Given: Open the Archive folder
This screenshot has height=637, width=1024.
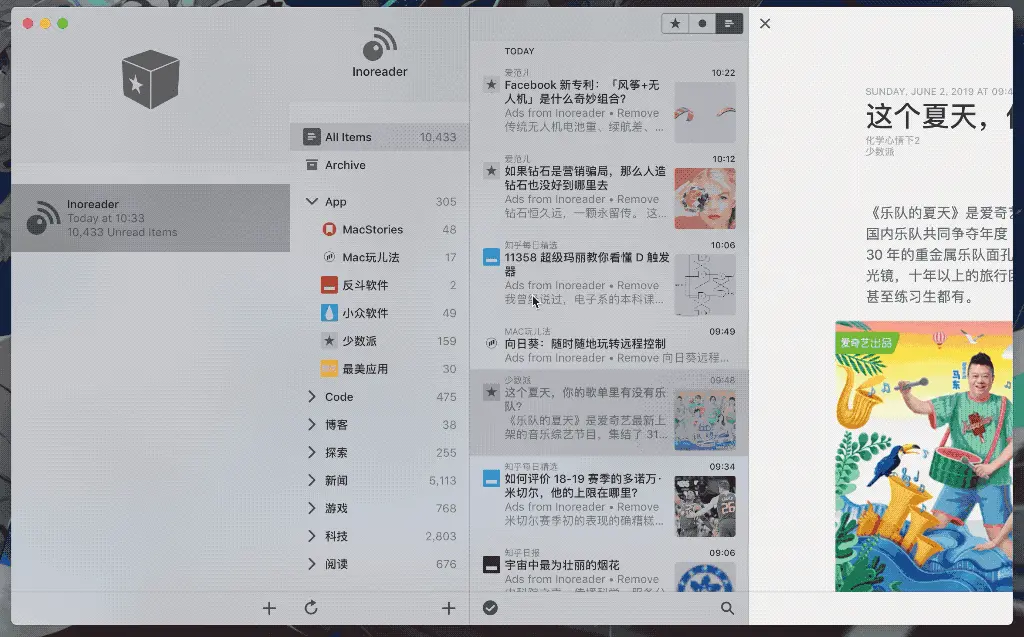Looking at the screenshot, I should point(379,165).
